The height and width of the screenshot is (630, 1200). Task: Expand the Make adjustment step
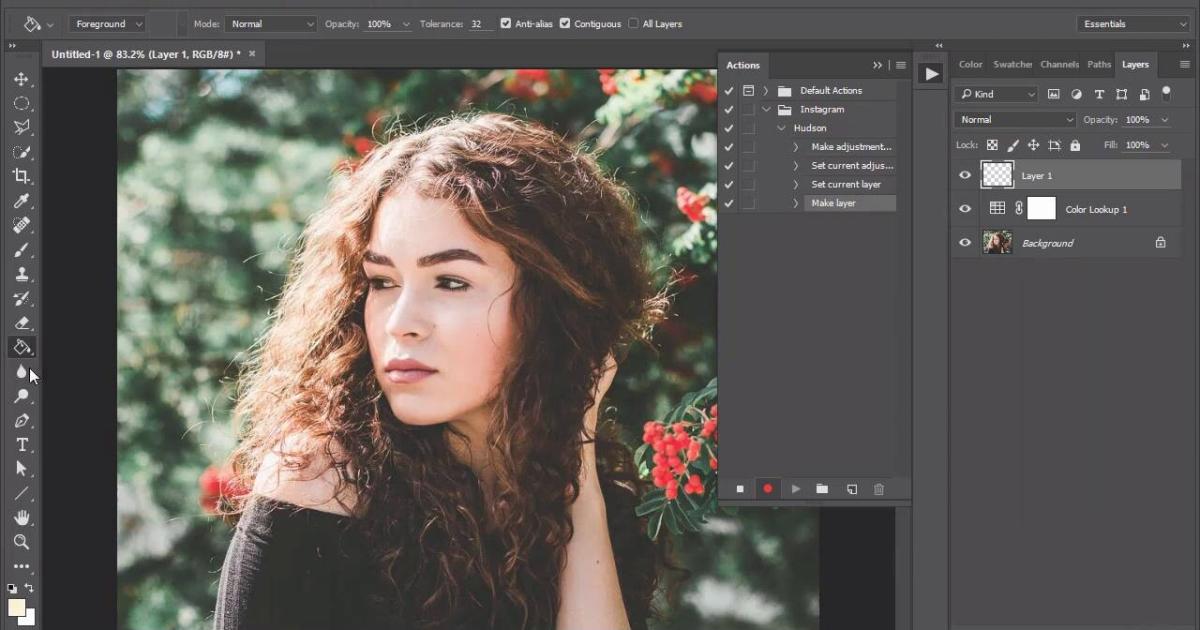[x=794, y=146]
